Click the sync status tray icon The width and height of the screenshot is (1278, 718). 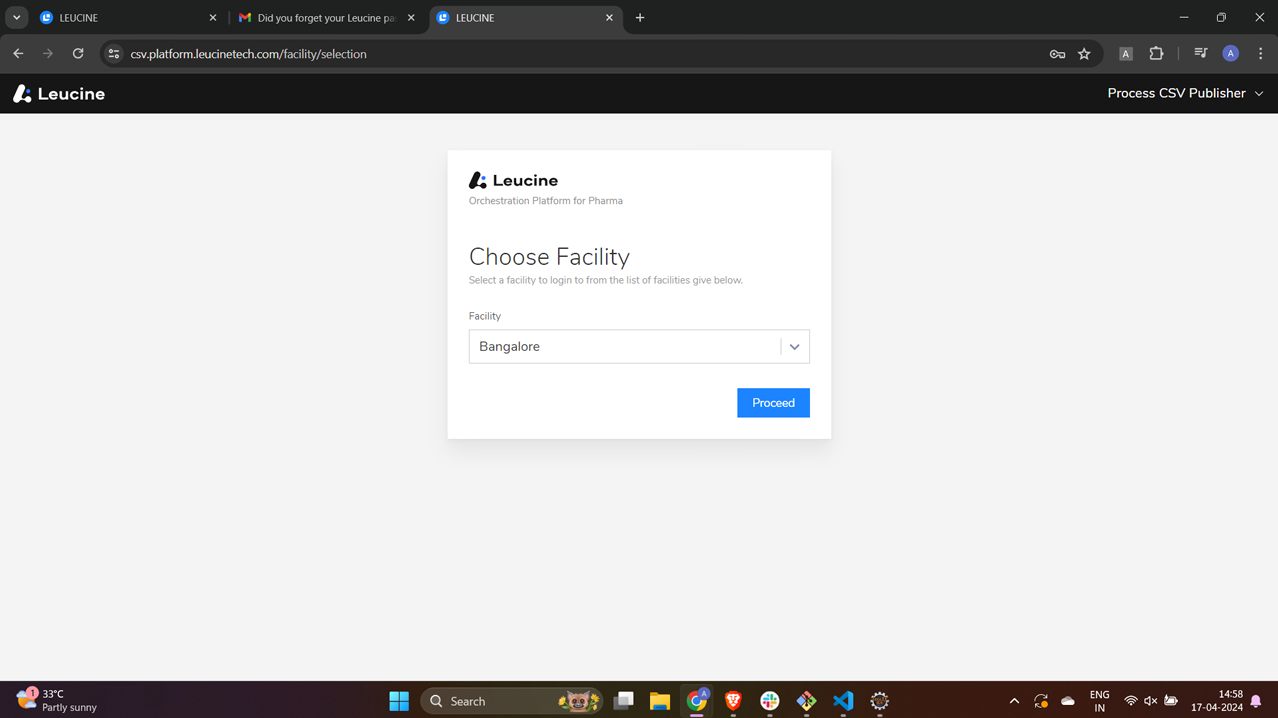[1041, 701]
